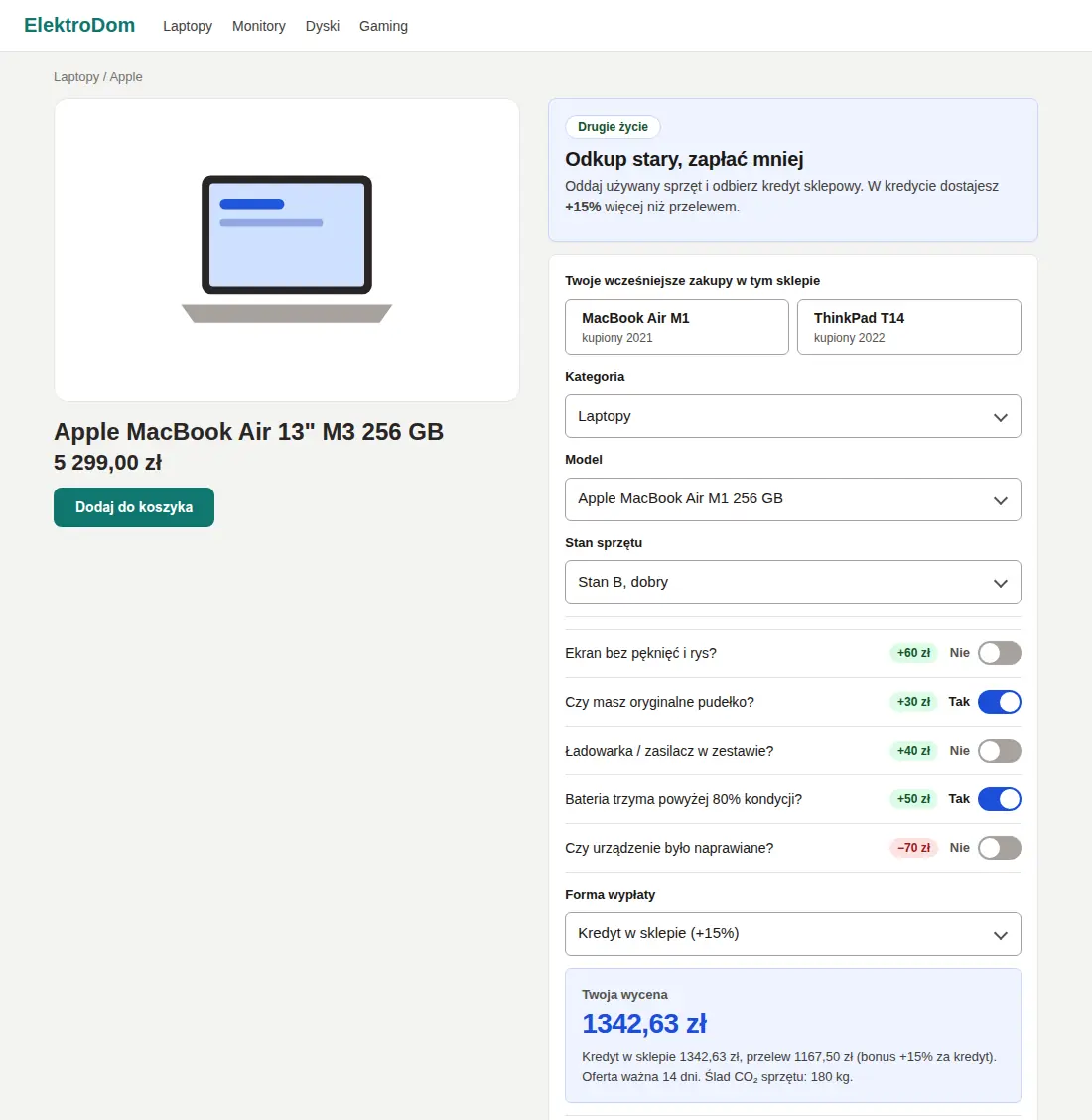Click the 1342,63 zł valuation amount

pos(644,1024)
